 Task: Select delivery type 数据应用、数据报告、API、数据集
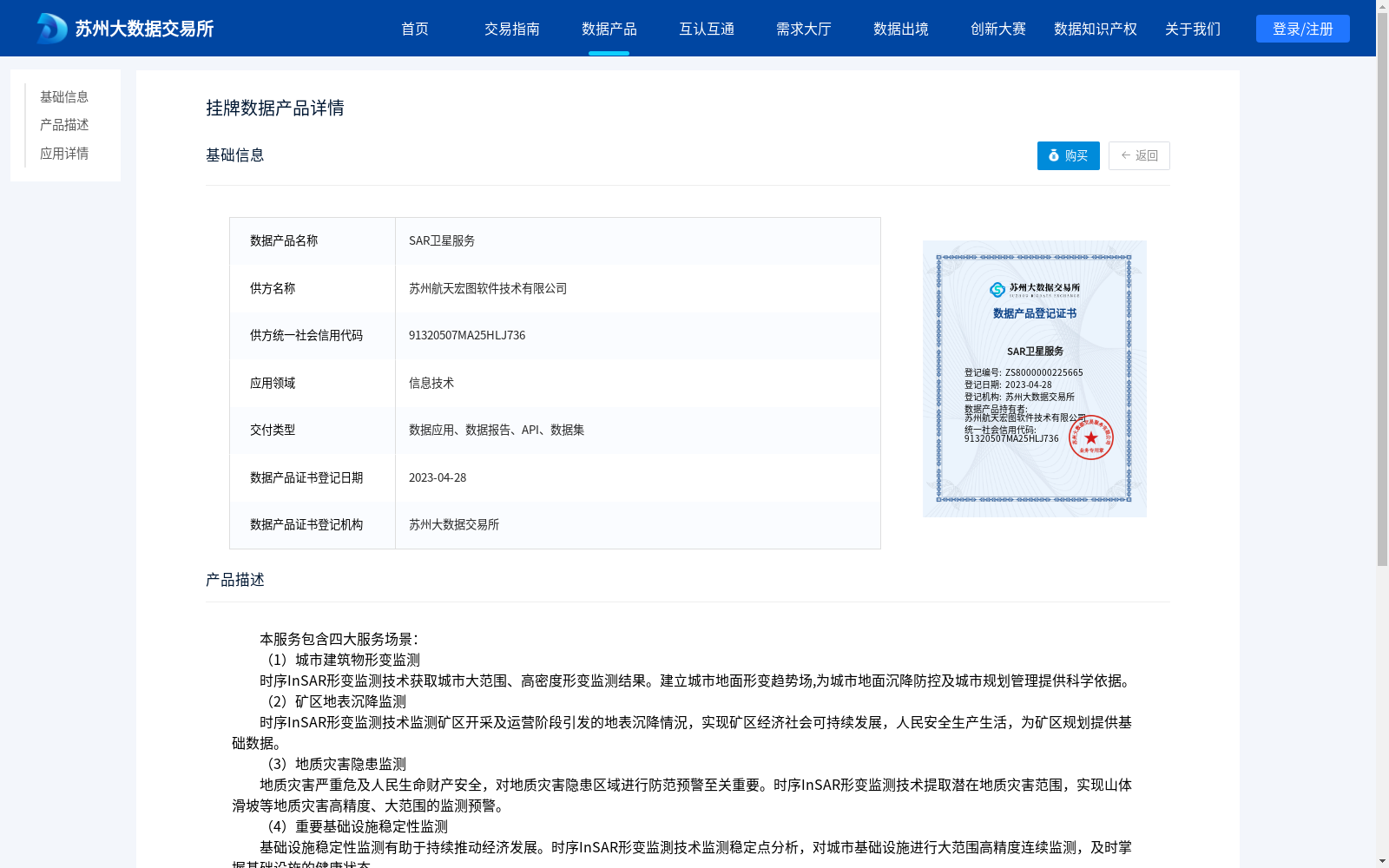coord(497,430)
